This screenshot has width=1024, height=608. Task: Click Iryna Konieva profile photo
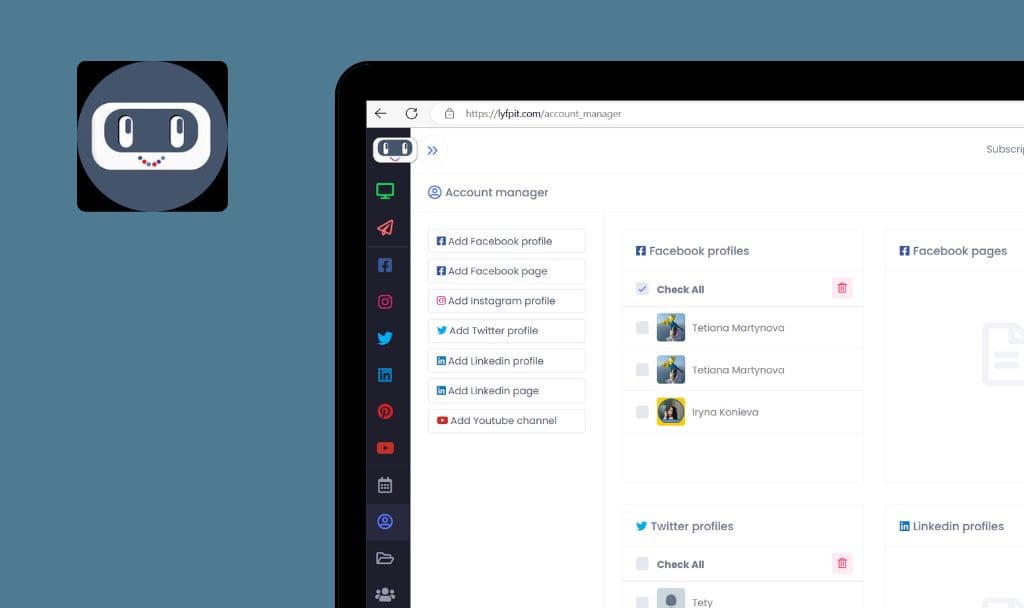[x=671, y=411]
